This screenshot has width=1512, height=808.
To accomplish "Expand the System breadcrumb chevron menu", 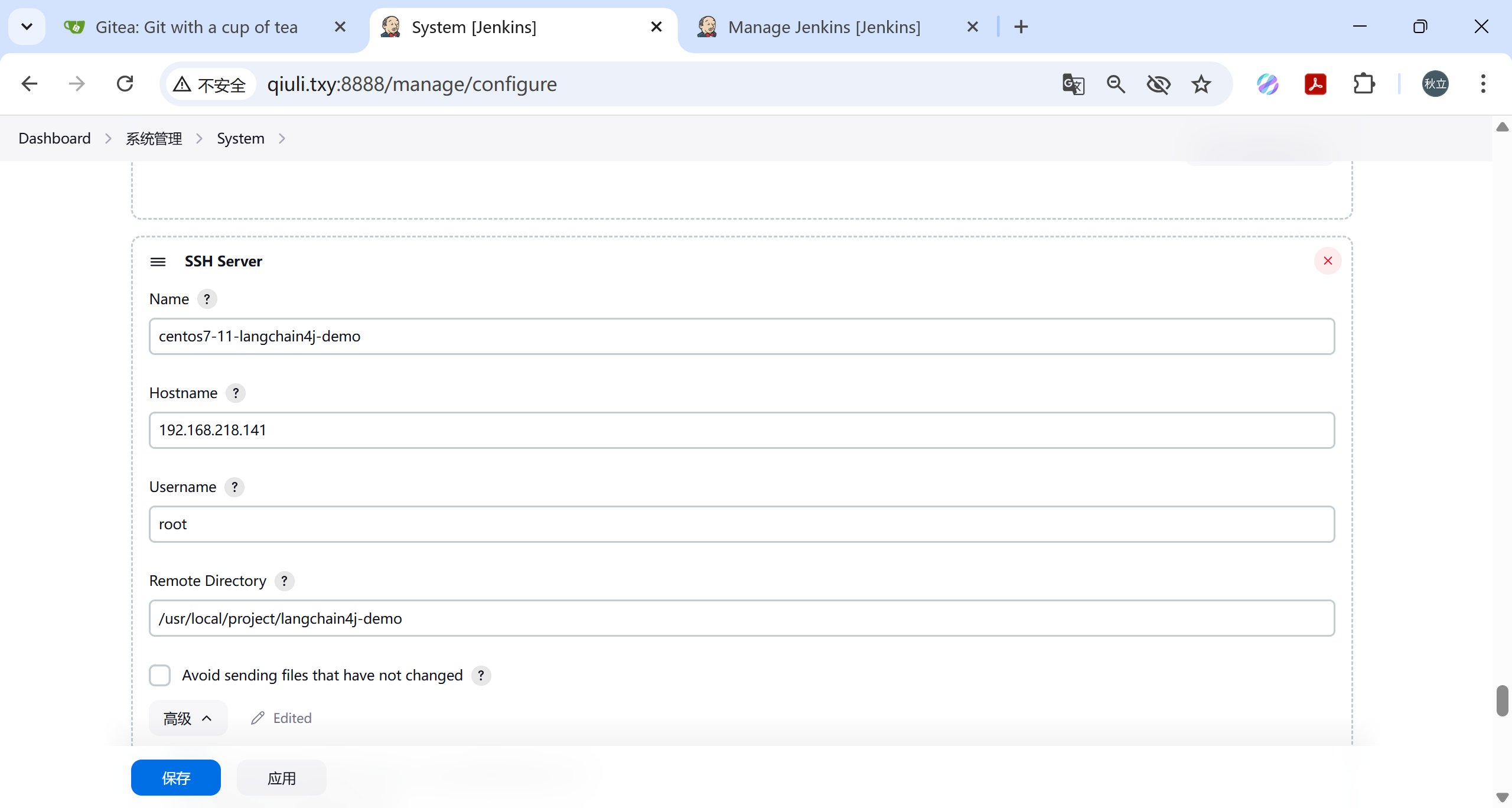I will (x=282, y=138).
